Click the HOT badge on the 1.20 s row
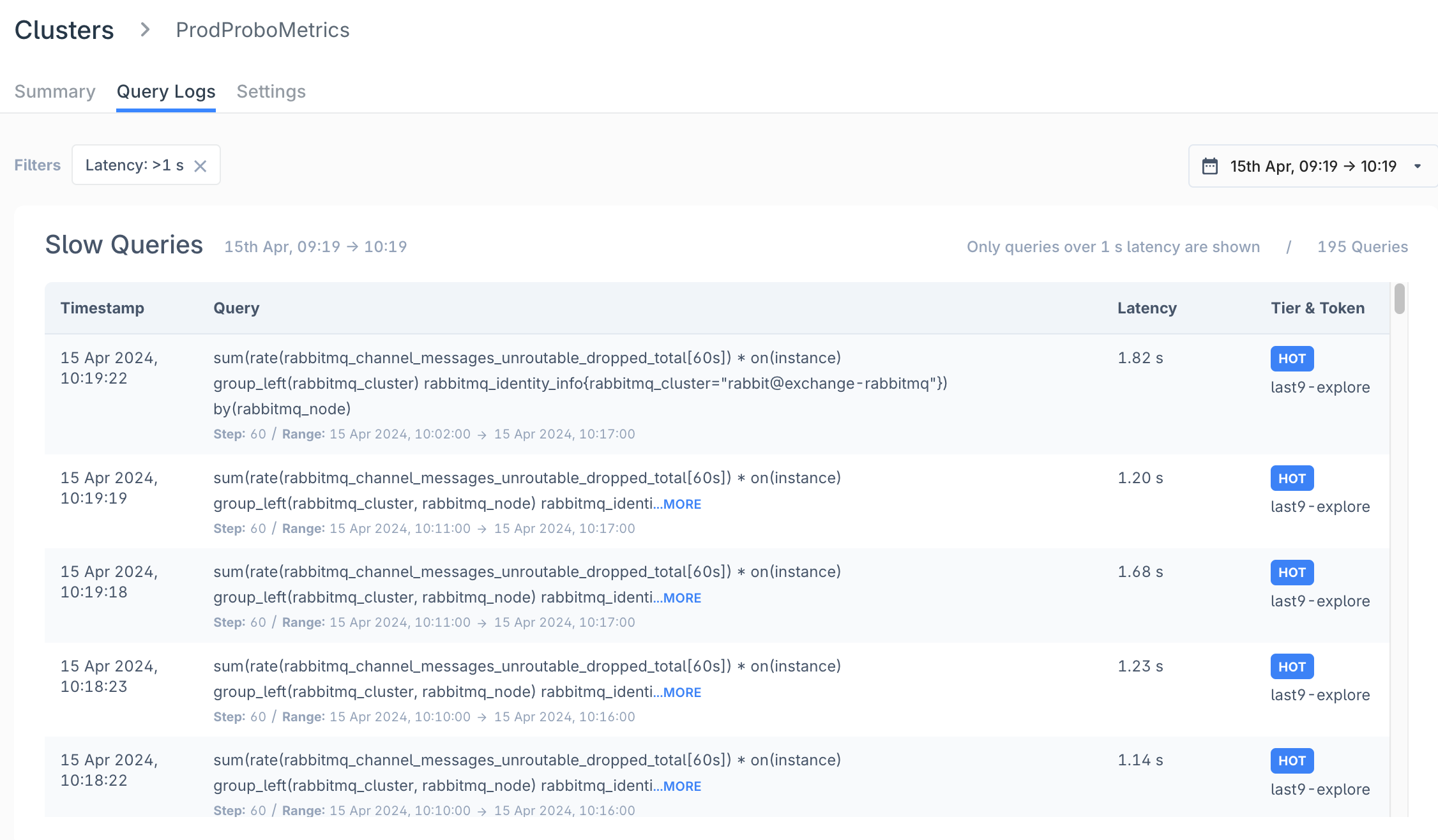1438x840 pixels. (1292, 478)
